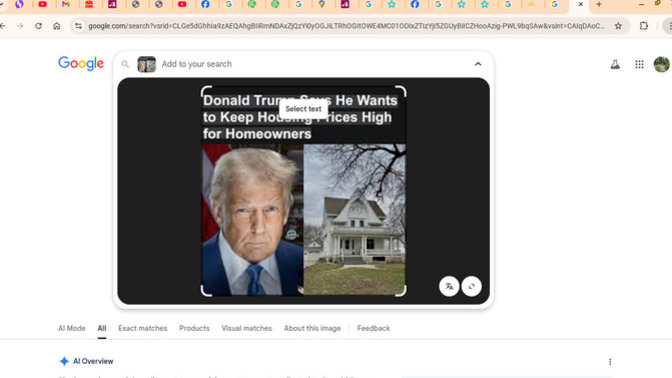Switch to the Gmail browser tab
Image resolution: width=672 pixels, height=378 pixels.
pos(66,4)
